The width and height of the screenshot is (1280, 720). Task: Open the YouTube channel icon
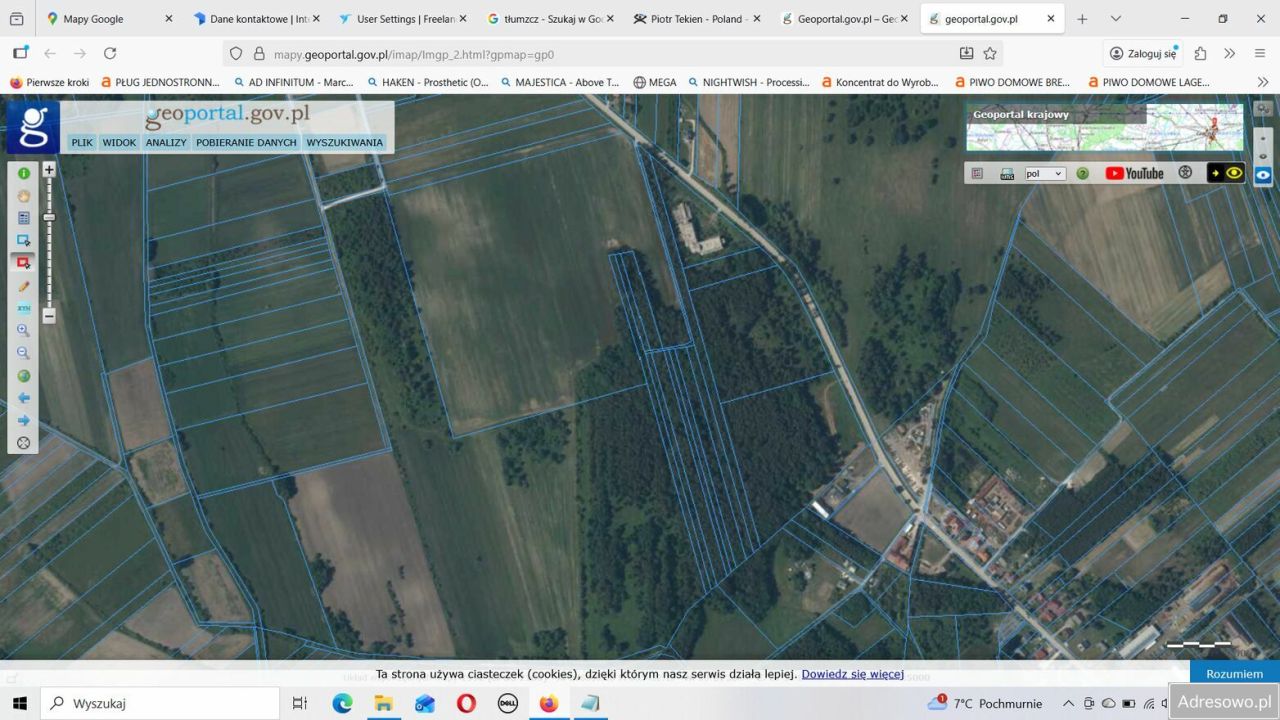pyautogui.click(x=1134, y=173)
